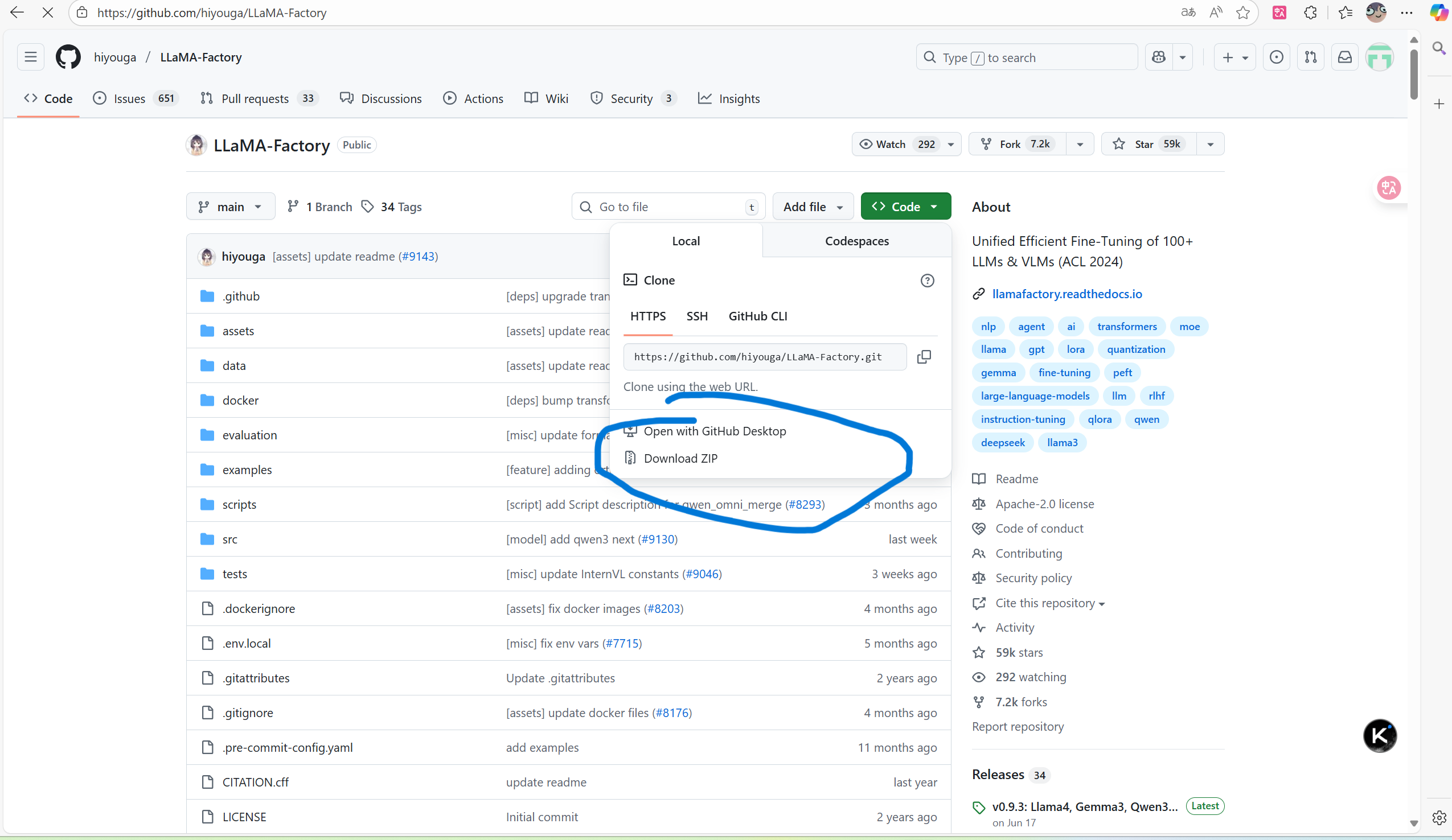Screen dimensions: 1452x840
Task: Open the browser favorites list icon
Action: click(1346, 12)
